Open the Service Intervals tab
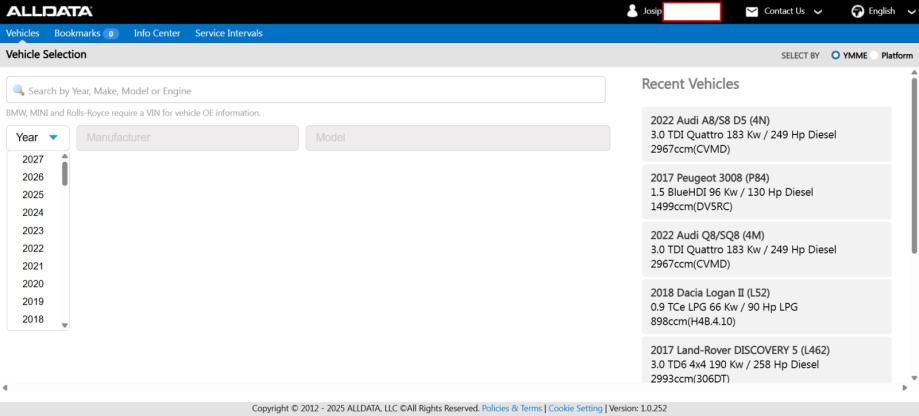 click(229, 33)
